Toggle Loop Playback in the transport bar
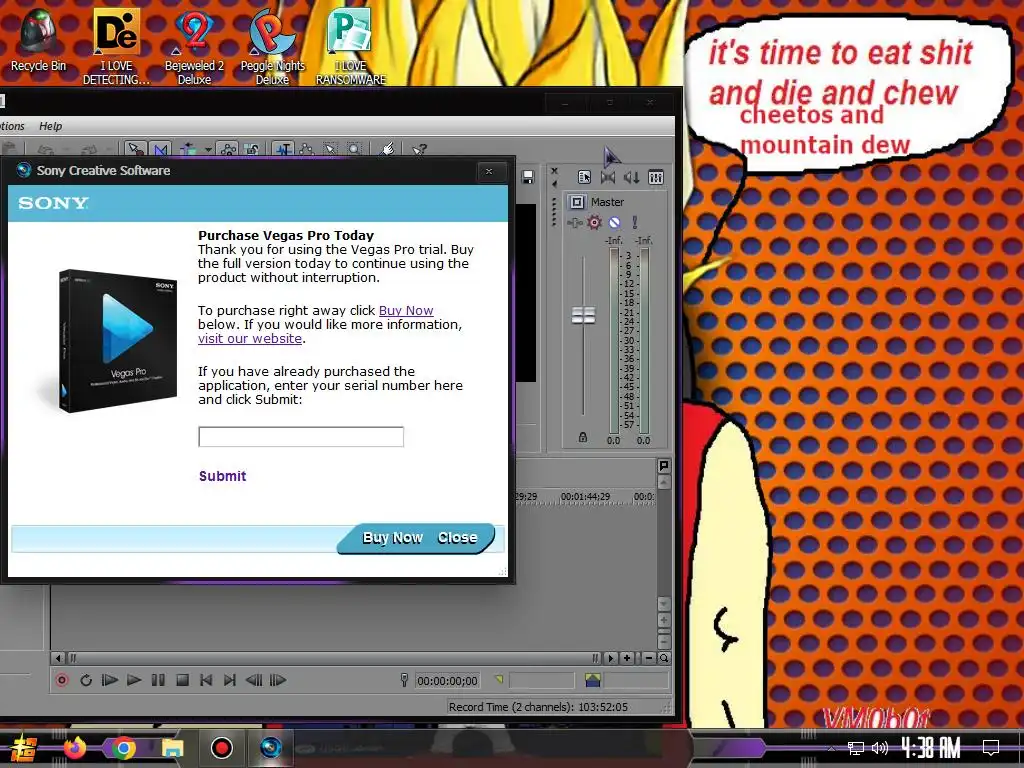This screenshot has height=768, width=1024. (x=86, y=680)
